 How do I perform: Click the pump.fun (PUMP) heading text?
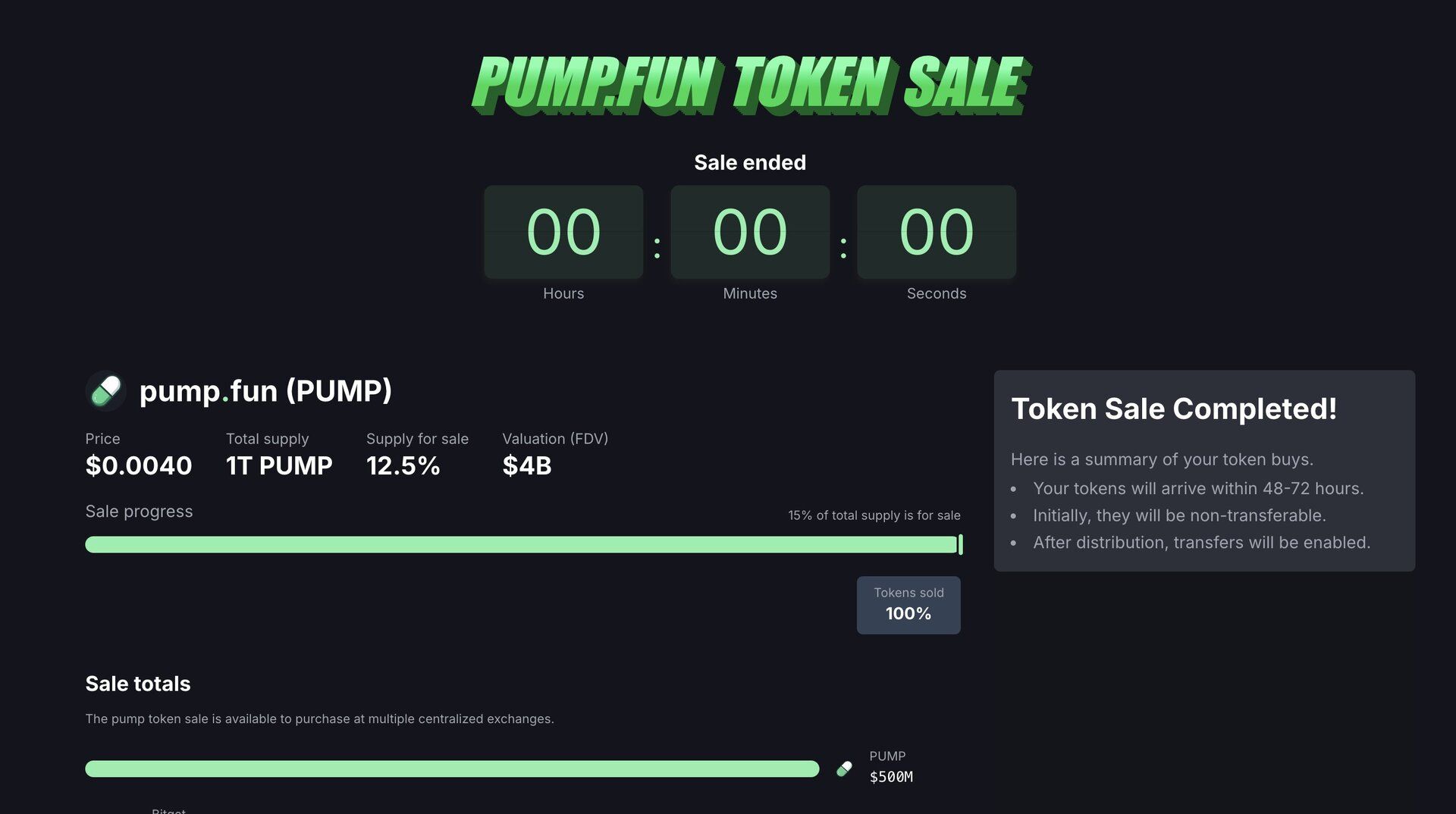click(265, 391)
